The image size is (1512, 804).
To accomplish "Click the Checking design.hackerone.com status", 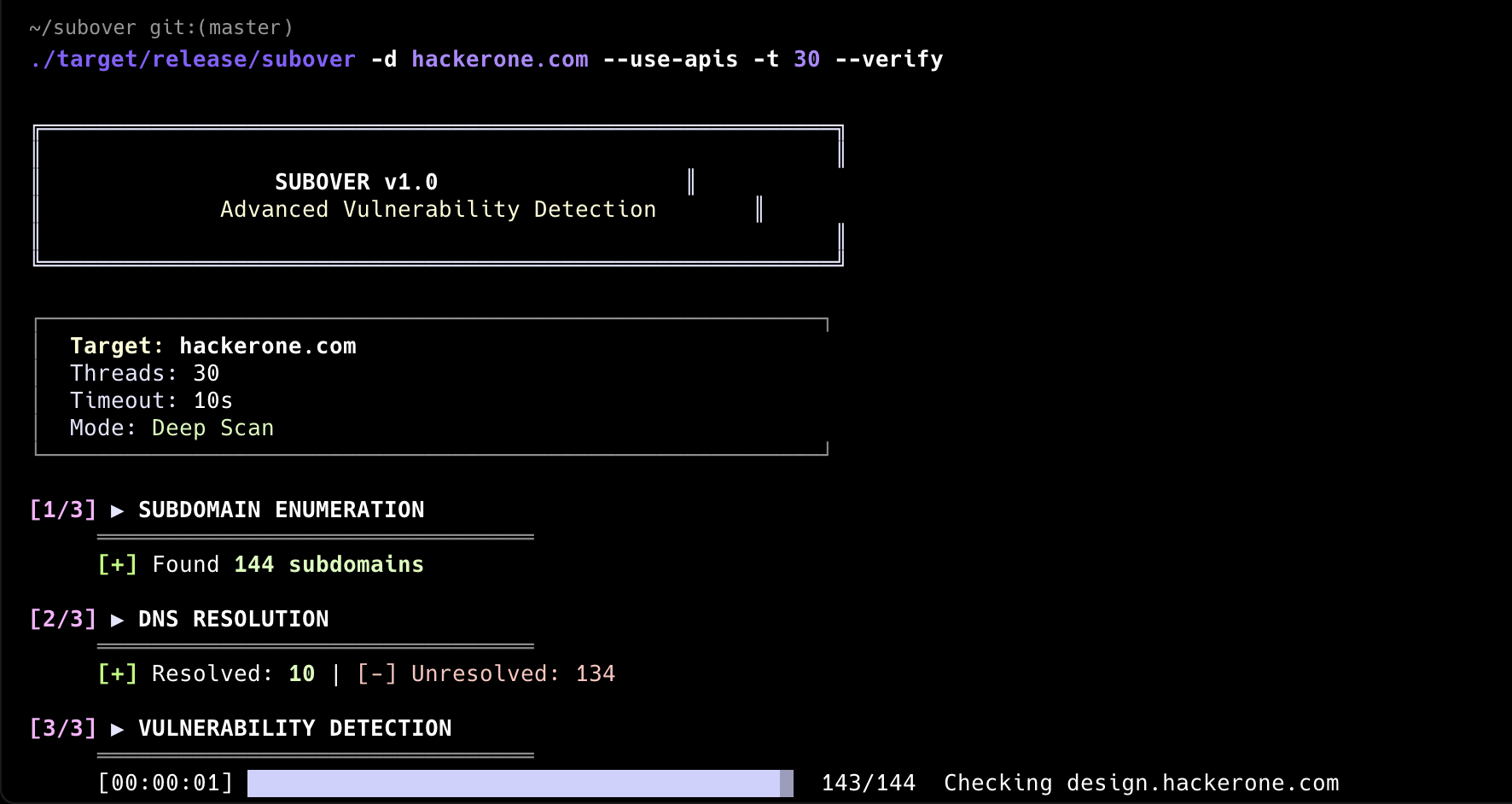I will pos(1142,783).
